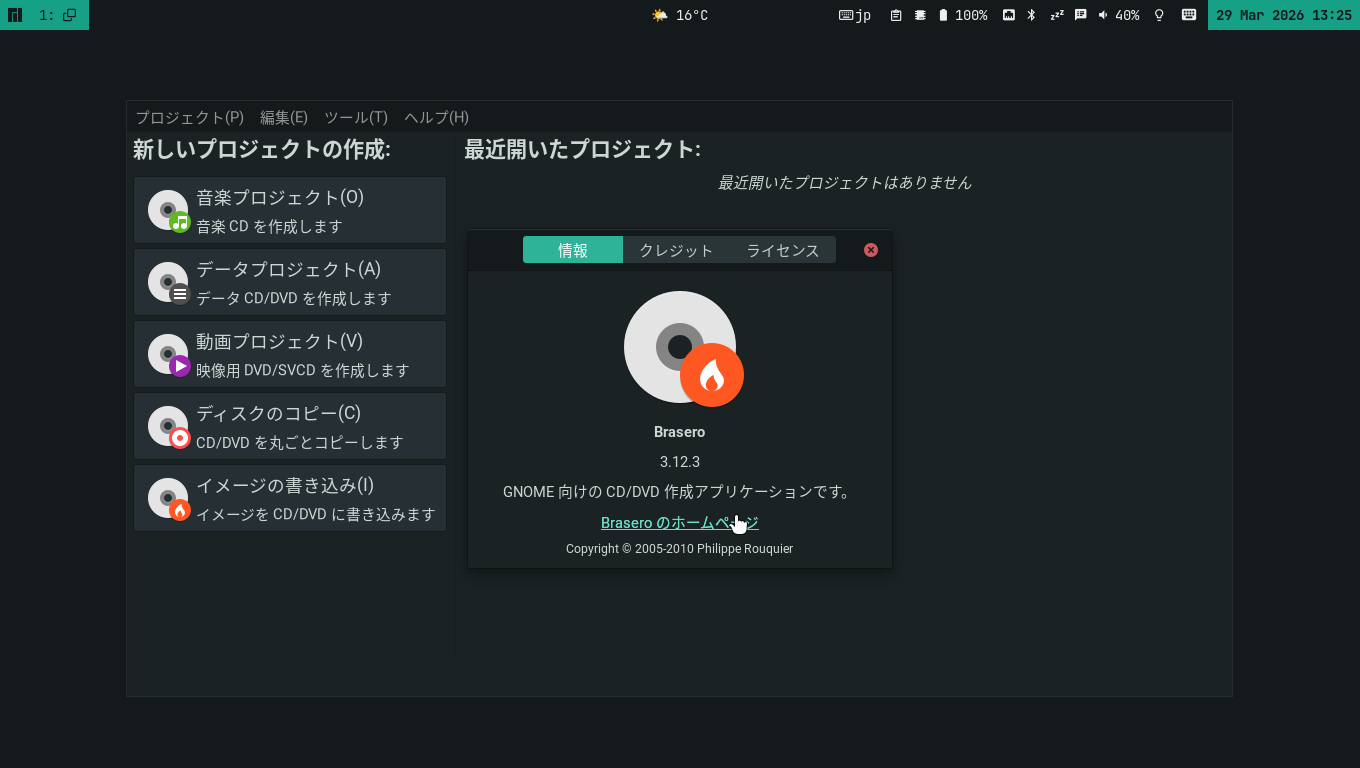This screenshot has height=768, width=1360.
Task: Click the disc copy icon with red ring
Action: tap(169, 427)
